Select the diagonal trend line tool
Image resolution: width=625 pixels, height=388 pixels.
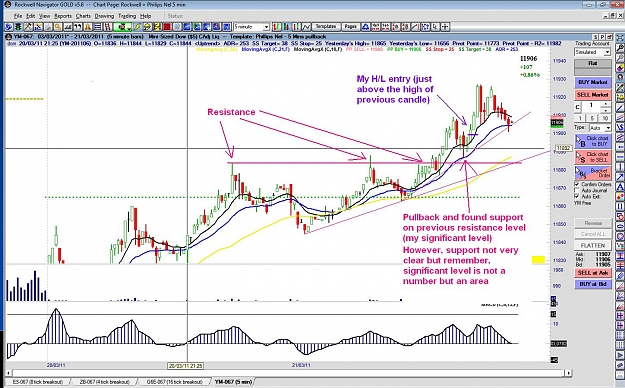pyautogui.click(x=619, y=107)
